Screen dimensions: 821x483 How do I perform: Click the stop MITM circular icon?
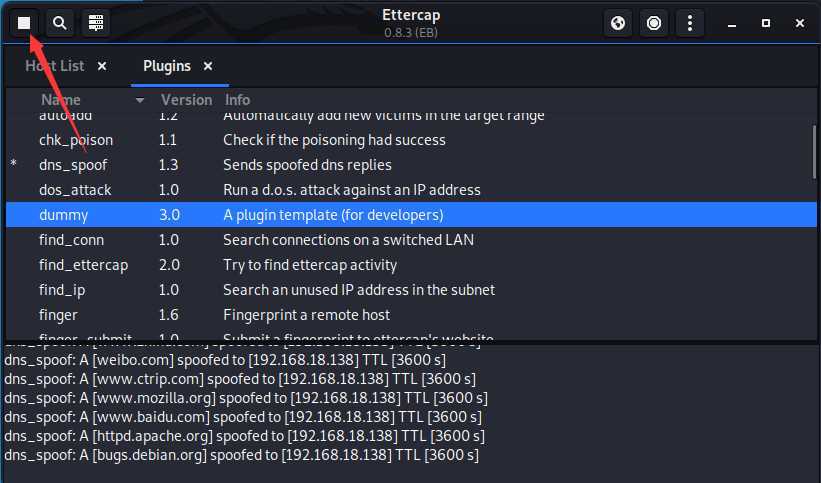(x=654, y=23)
